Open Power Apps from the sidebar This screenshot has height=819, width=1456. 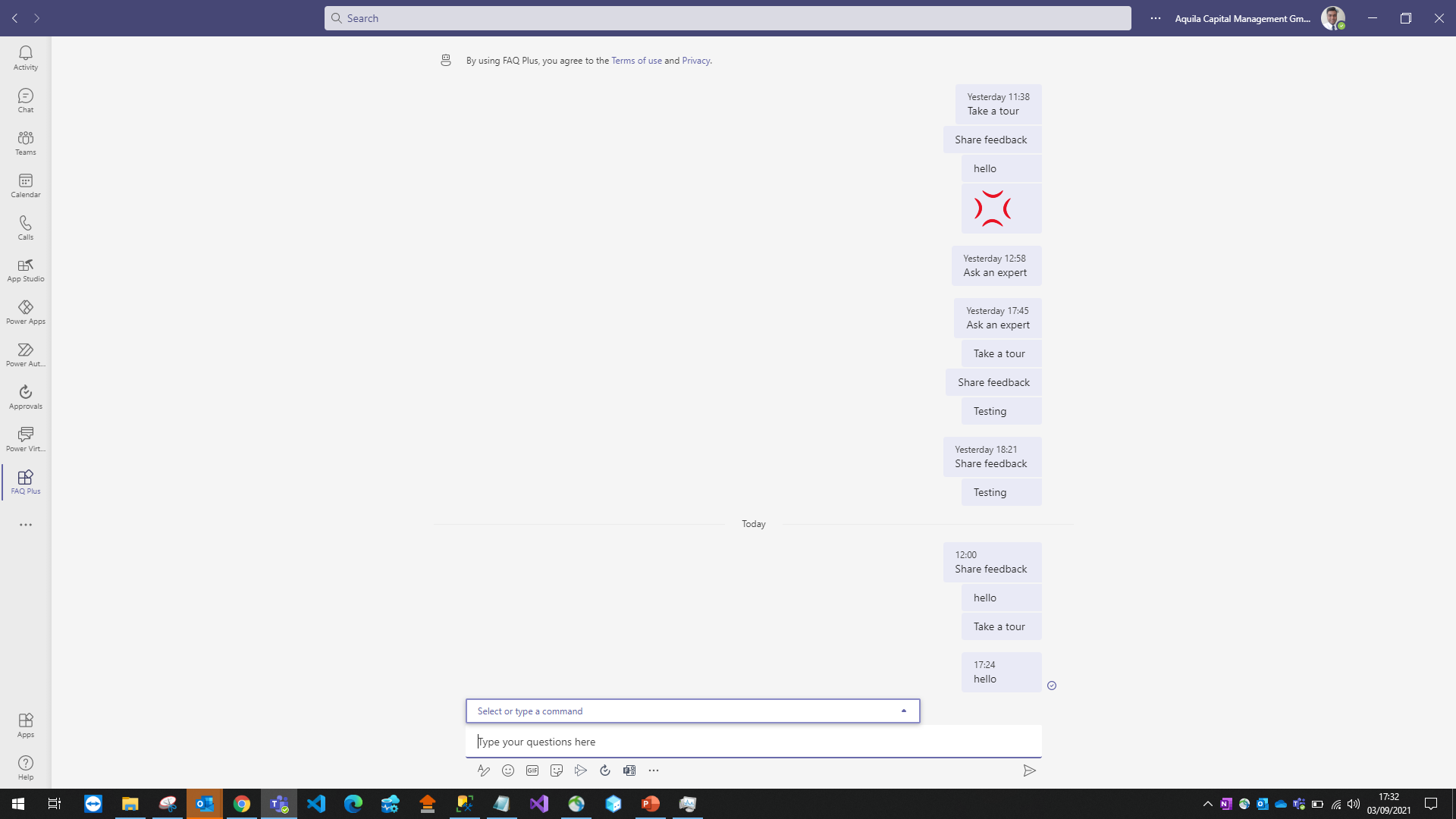coord(25,312)
